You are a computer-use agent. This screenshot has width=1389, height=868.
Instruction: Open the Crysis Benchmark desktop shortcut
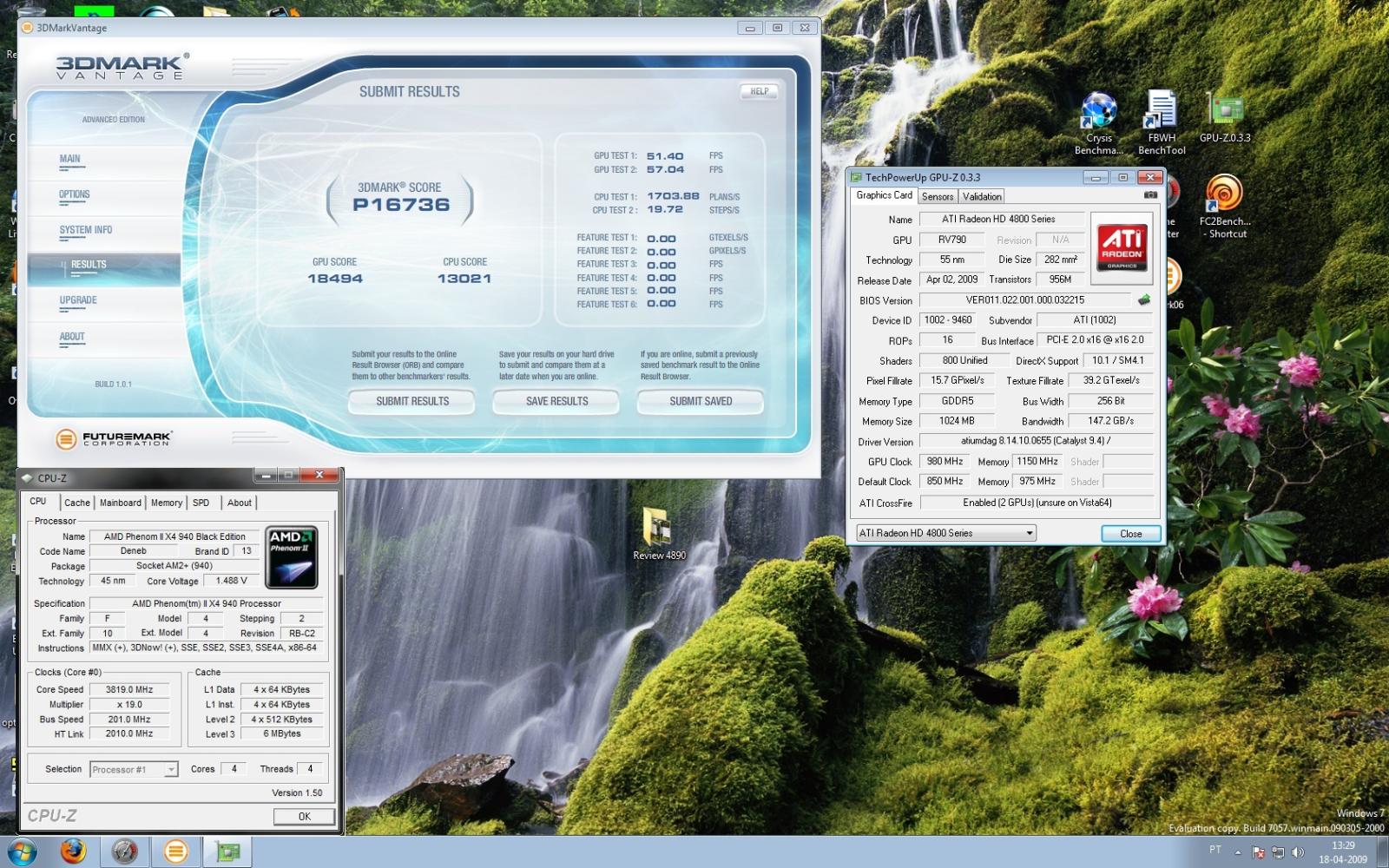tap(1099, 123)
